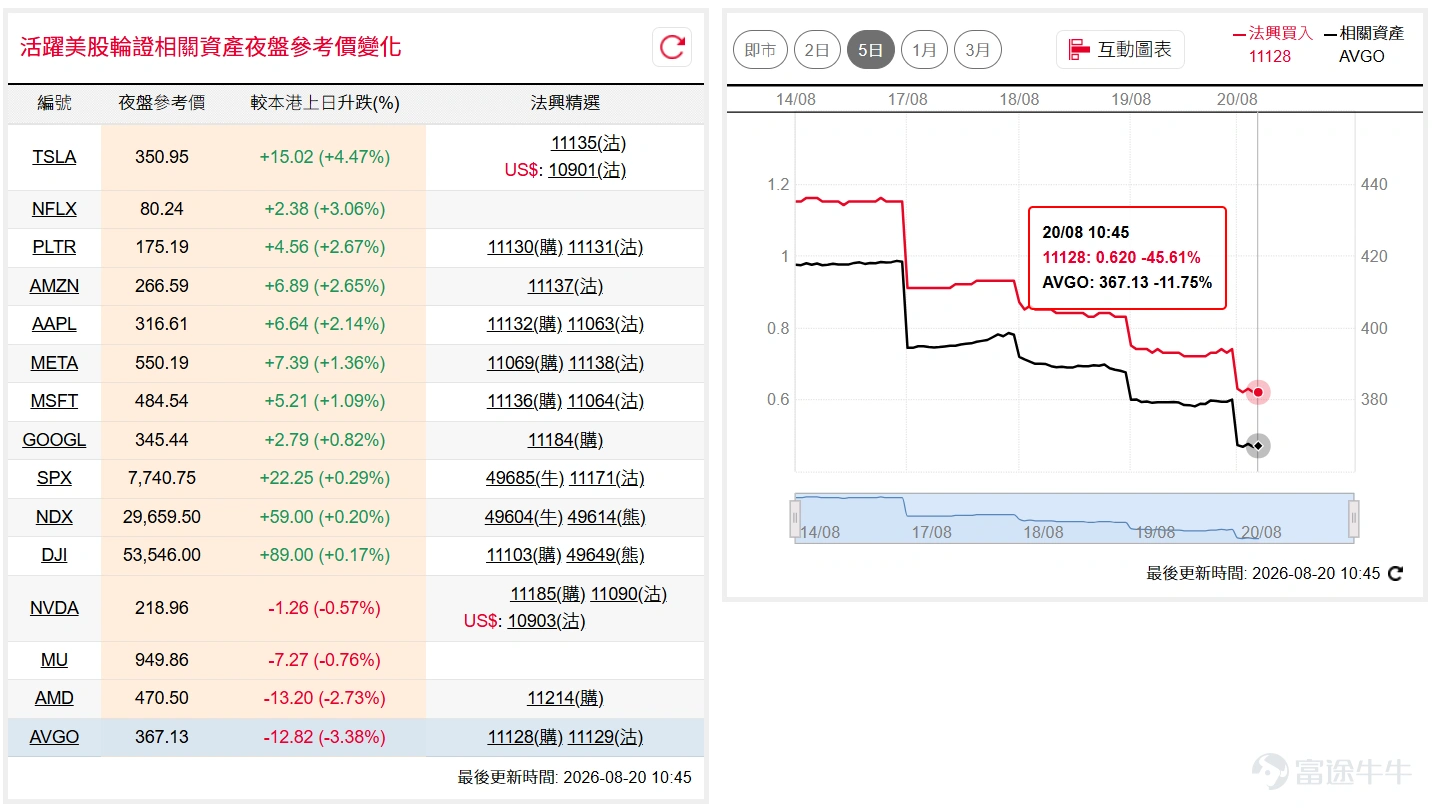The image size is (1432, 808).
Task: Open NVDA put warrant 11090(沽)
Action: [x=628, y=595]
